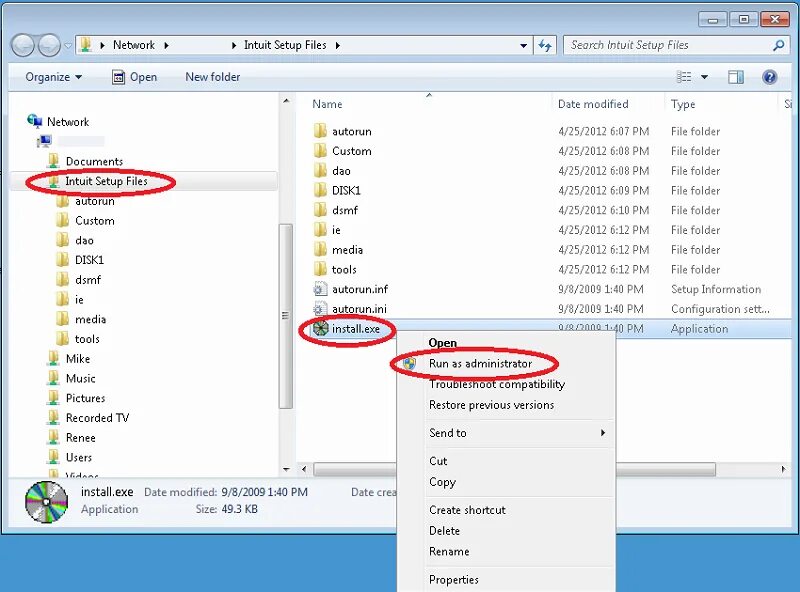Open the address bar history dropdown arrow

(523, 45)
